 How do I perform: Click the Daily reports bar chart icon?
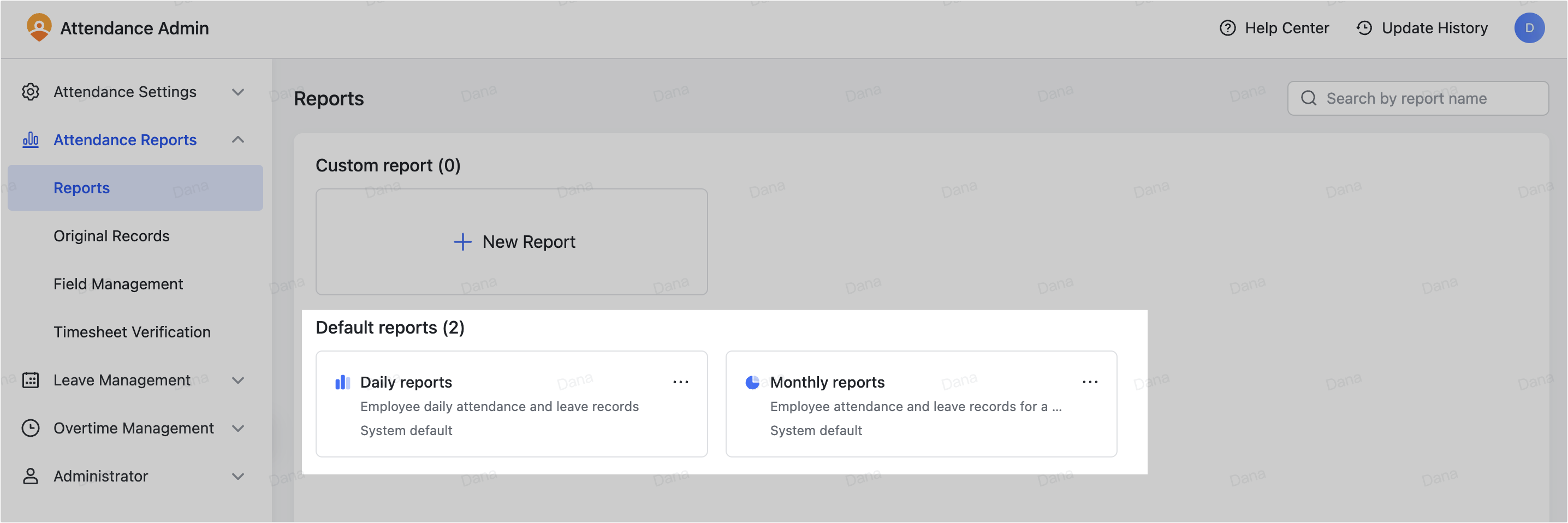click(343, 382)
